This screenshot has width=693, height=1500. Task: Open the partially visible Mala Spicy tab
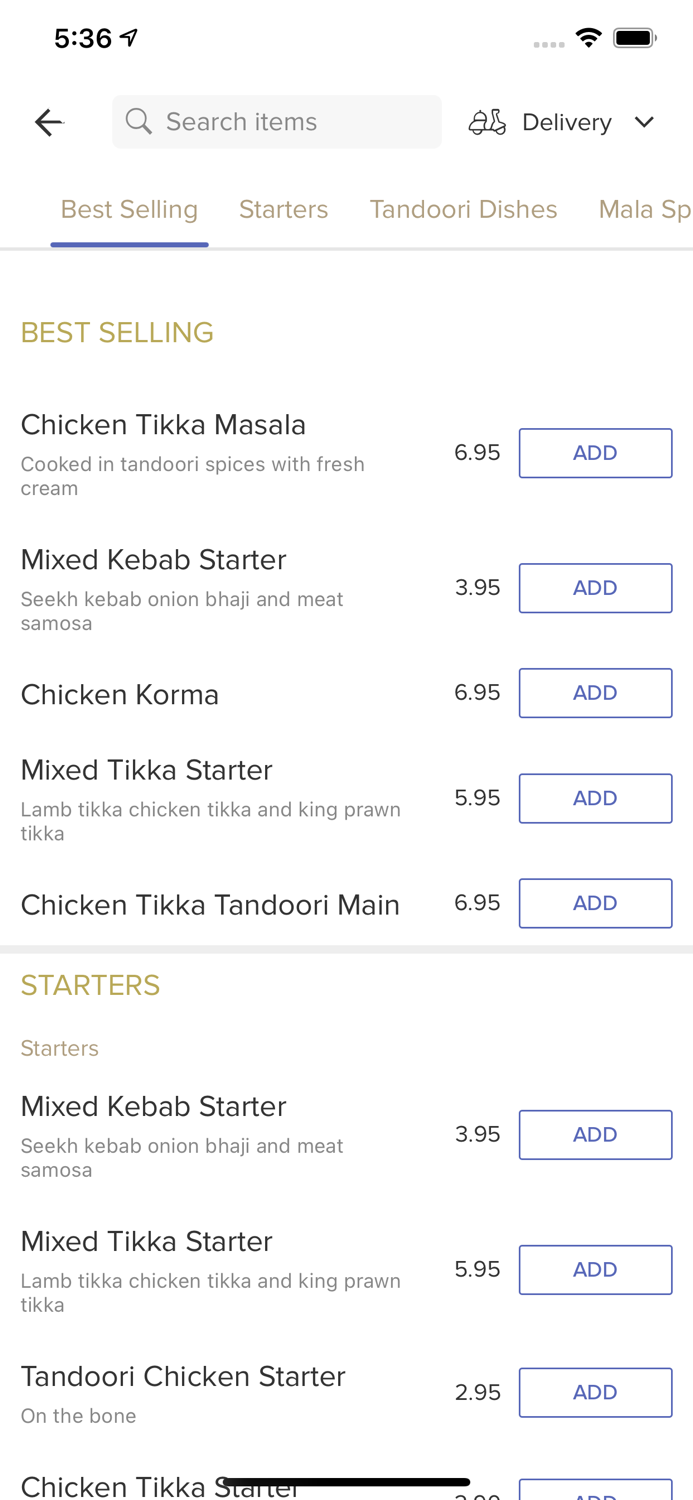pos(645,209)
